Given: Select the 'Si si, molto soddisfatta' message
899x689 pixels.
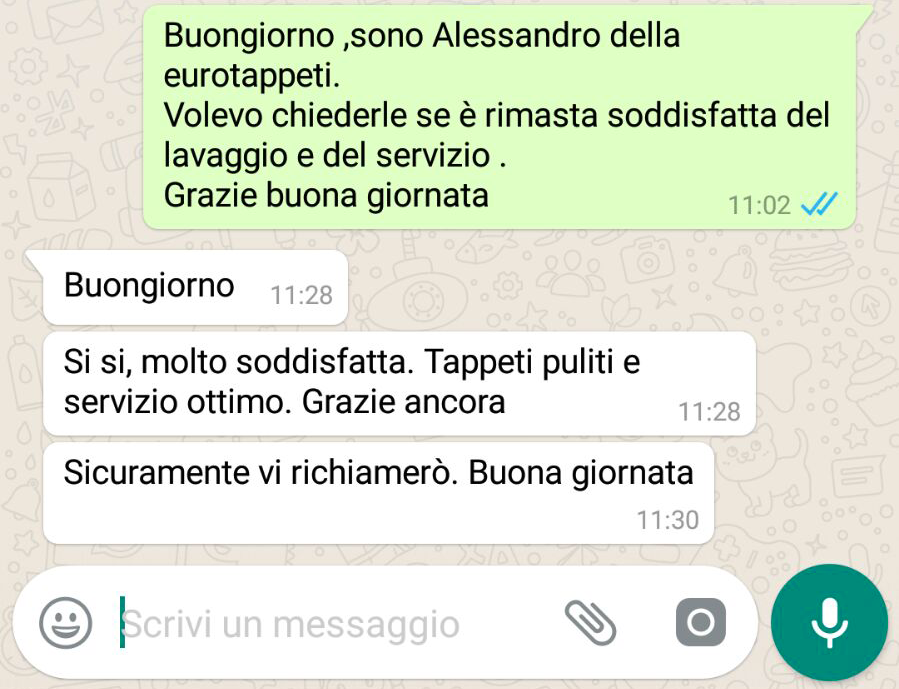Looking at the screenshot, I should [x=400, y=383].
